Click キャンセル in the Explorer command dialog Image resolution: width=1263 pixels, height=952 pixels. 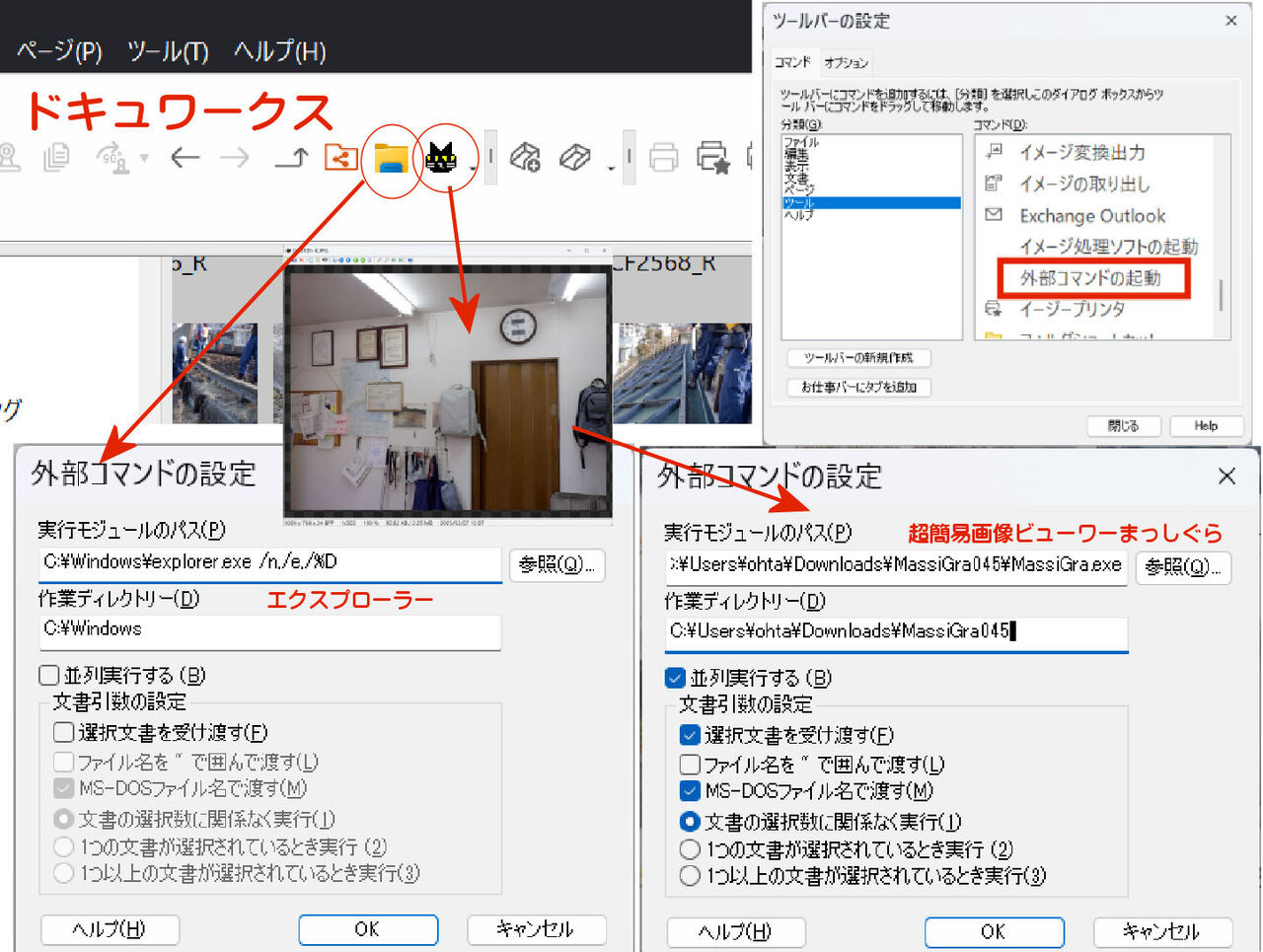[x=536, y=929]
